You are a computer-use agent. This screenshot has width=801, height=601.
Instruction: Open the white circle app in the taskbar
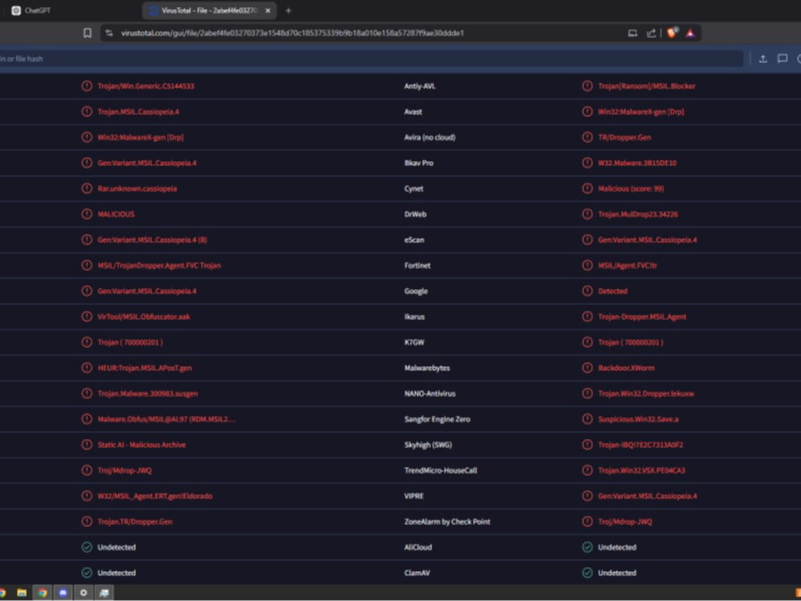83,593
